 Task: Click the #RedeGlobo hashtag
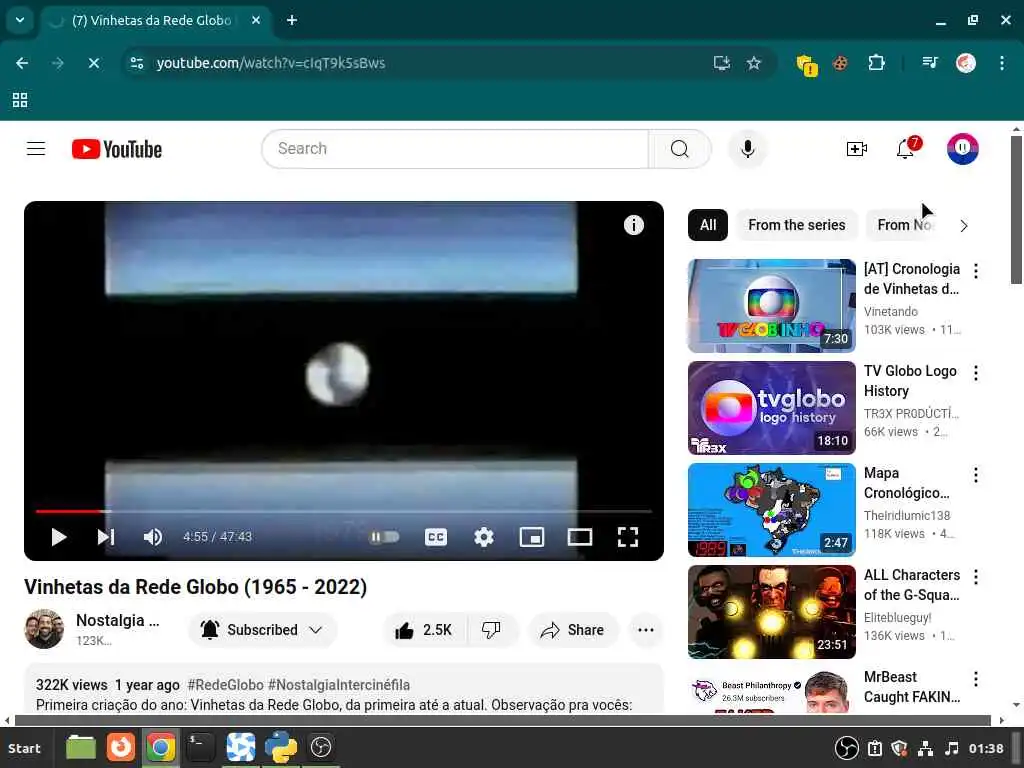tap(225, 685)
